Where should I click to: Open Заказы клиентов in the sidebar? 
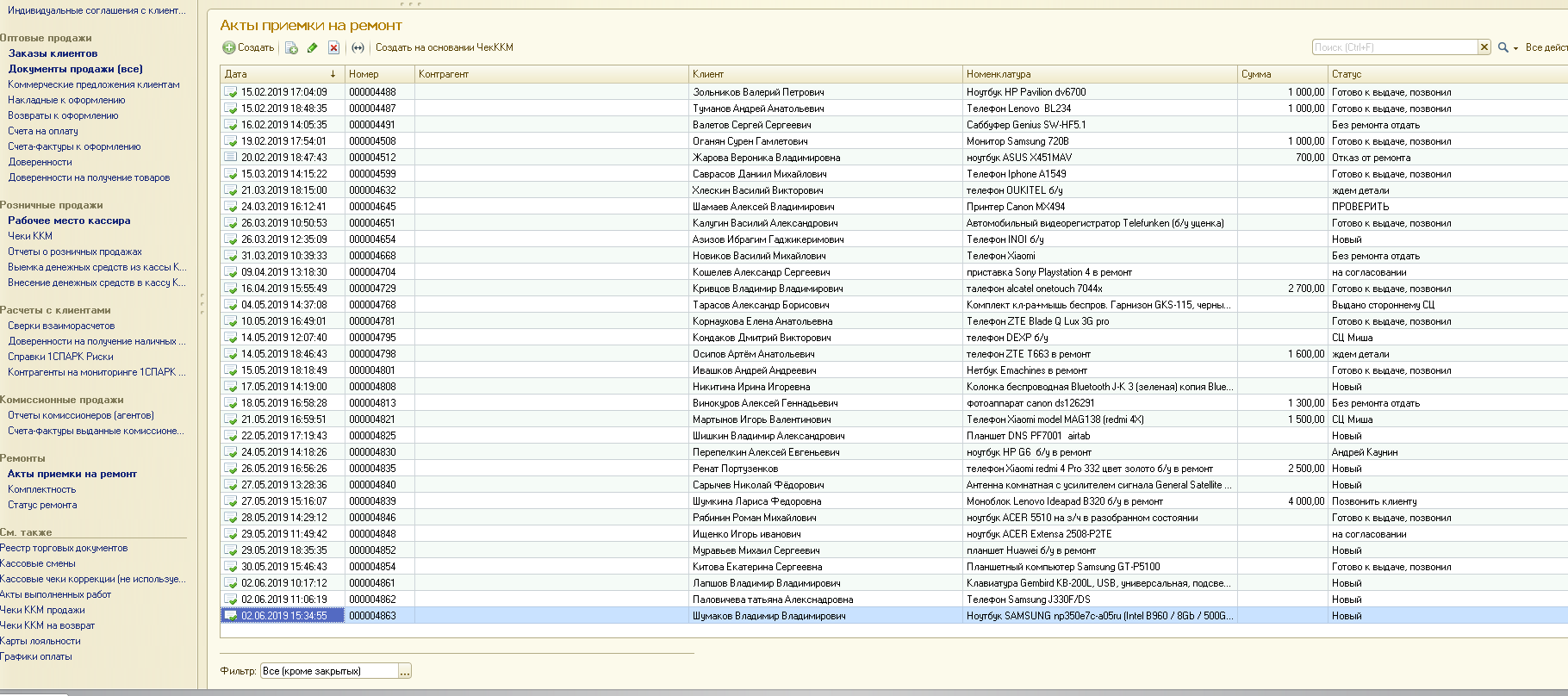point(53,53)
